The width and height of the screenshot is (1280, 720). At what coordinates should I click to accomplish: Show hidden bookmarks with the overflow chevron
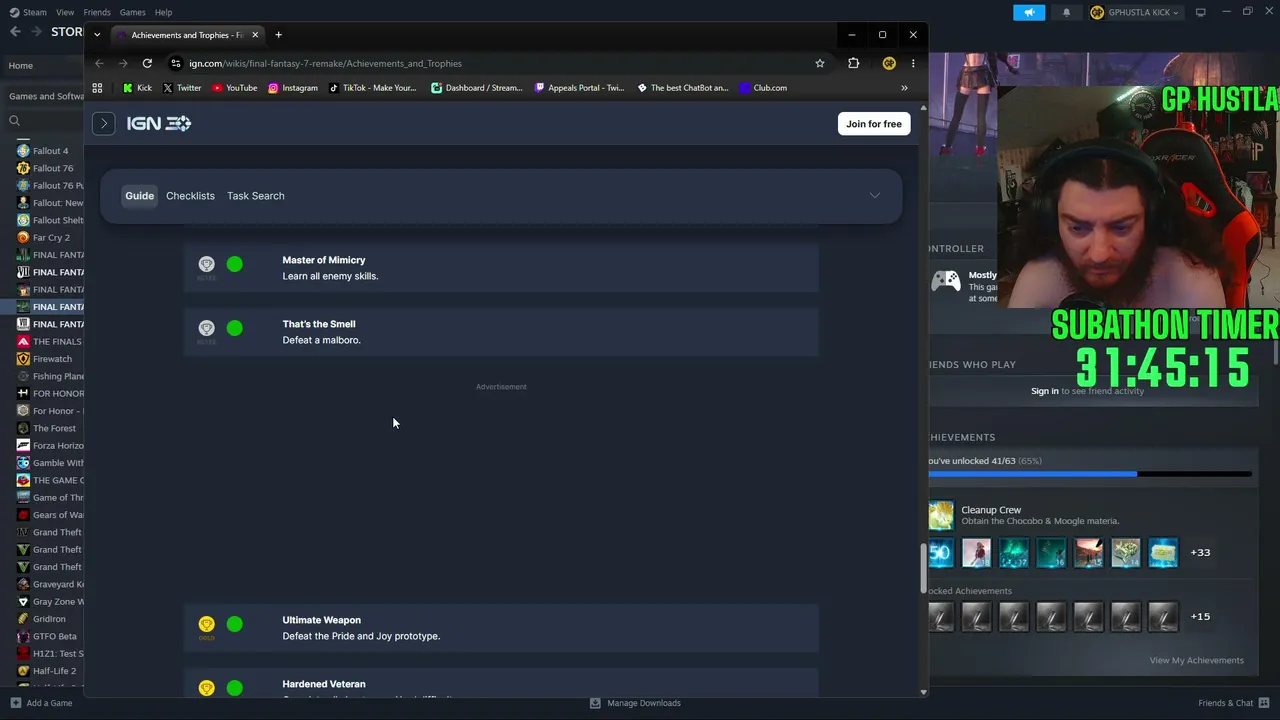pyautogui.click(x=904, y=88)
